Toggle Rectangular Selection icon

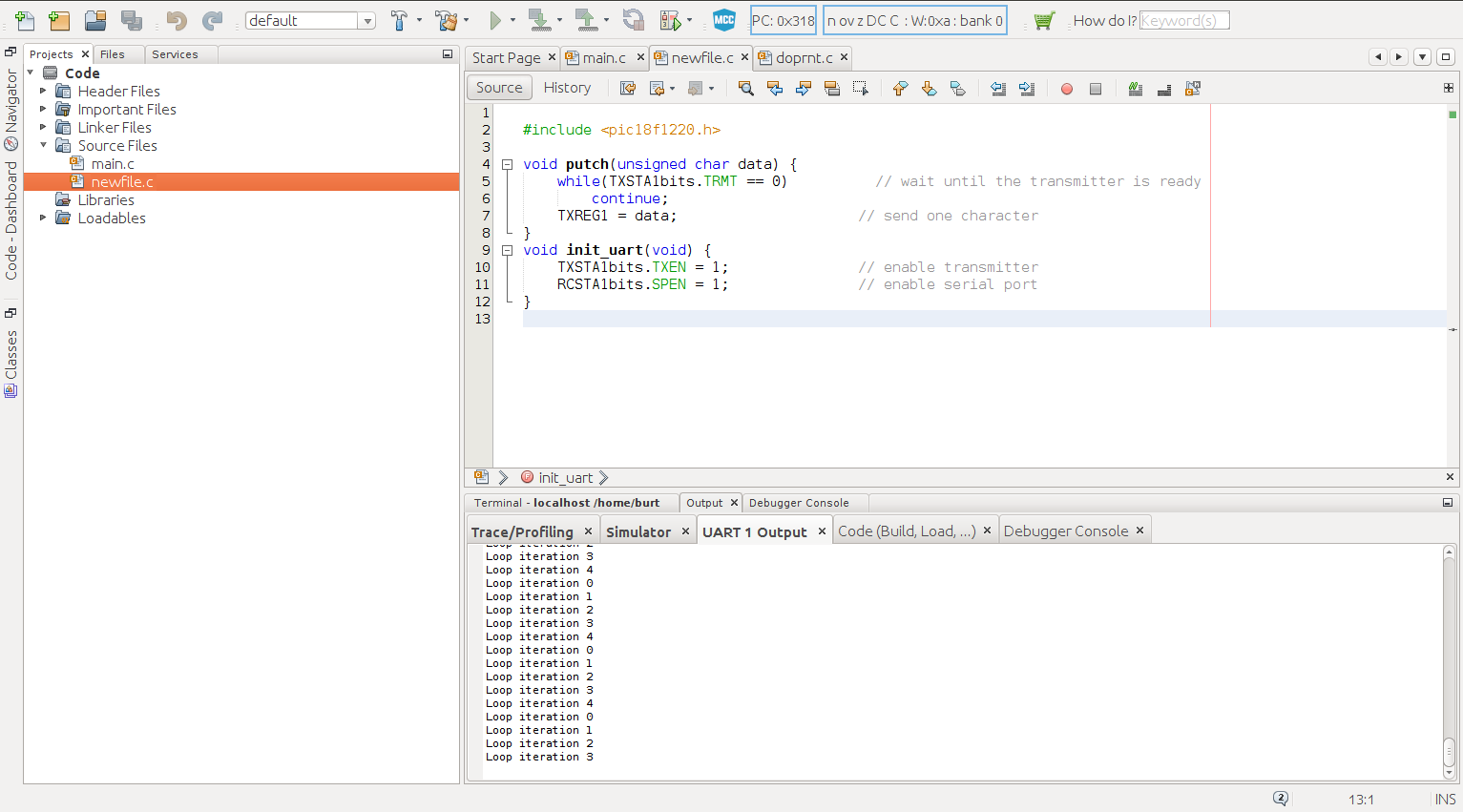click(x=861, y=89)
